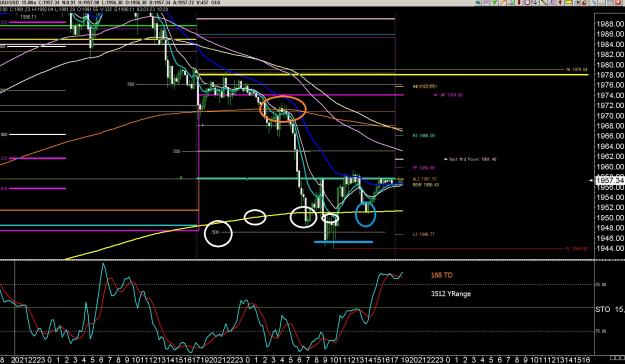
Task: Click the magenta PP pivot label
Action: pos(424,168)
